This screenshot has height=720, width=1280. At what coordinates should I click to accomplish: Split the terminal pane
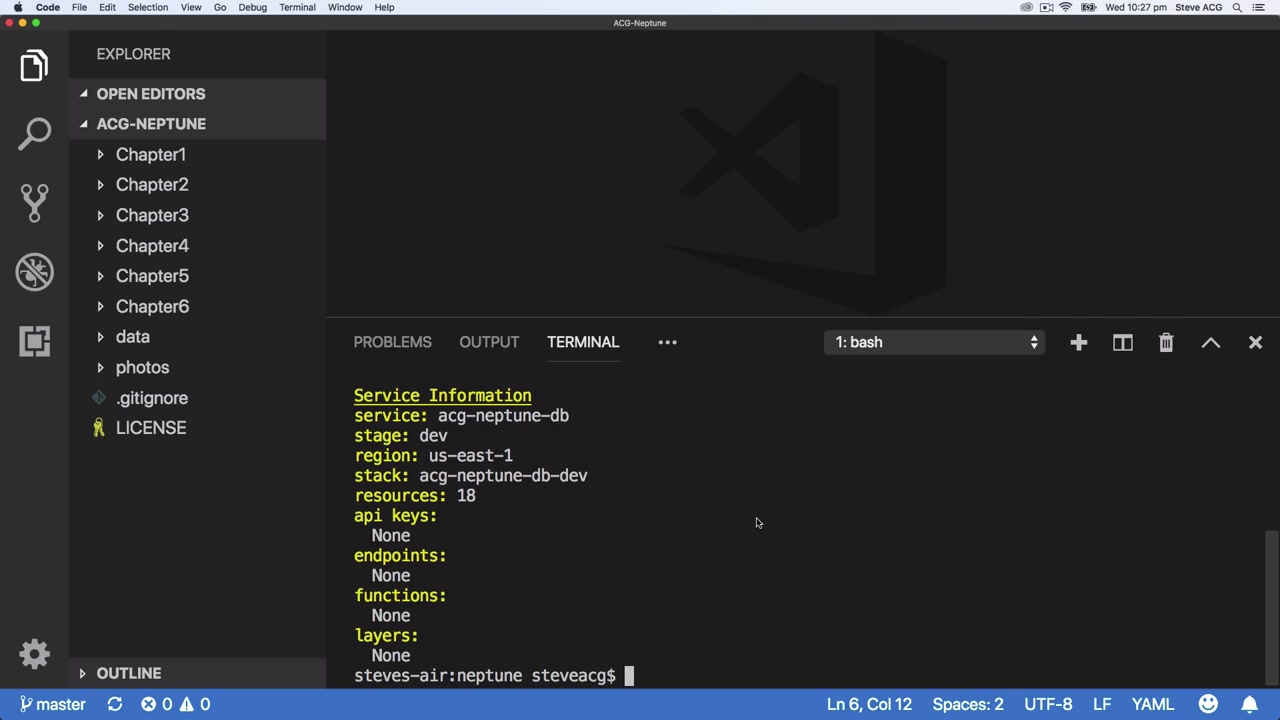pos(1122,343)
